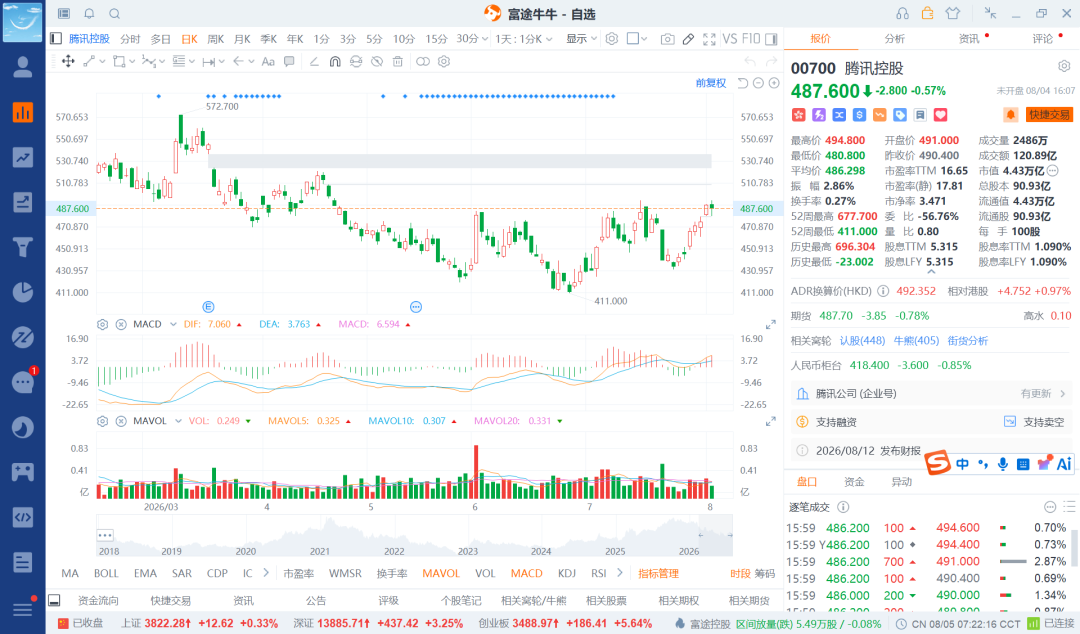Viewport: 1080px width, 634px height.
Task: Take a chart screenshot with camera icon
Action: click(x=667, y=39)
